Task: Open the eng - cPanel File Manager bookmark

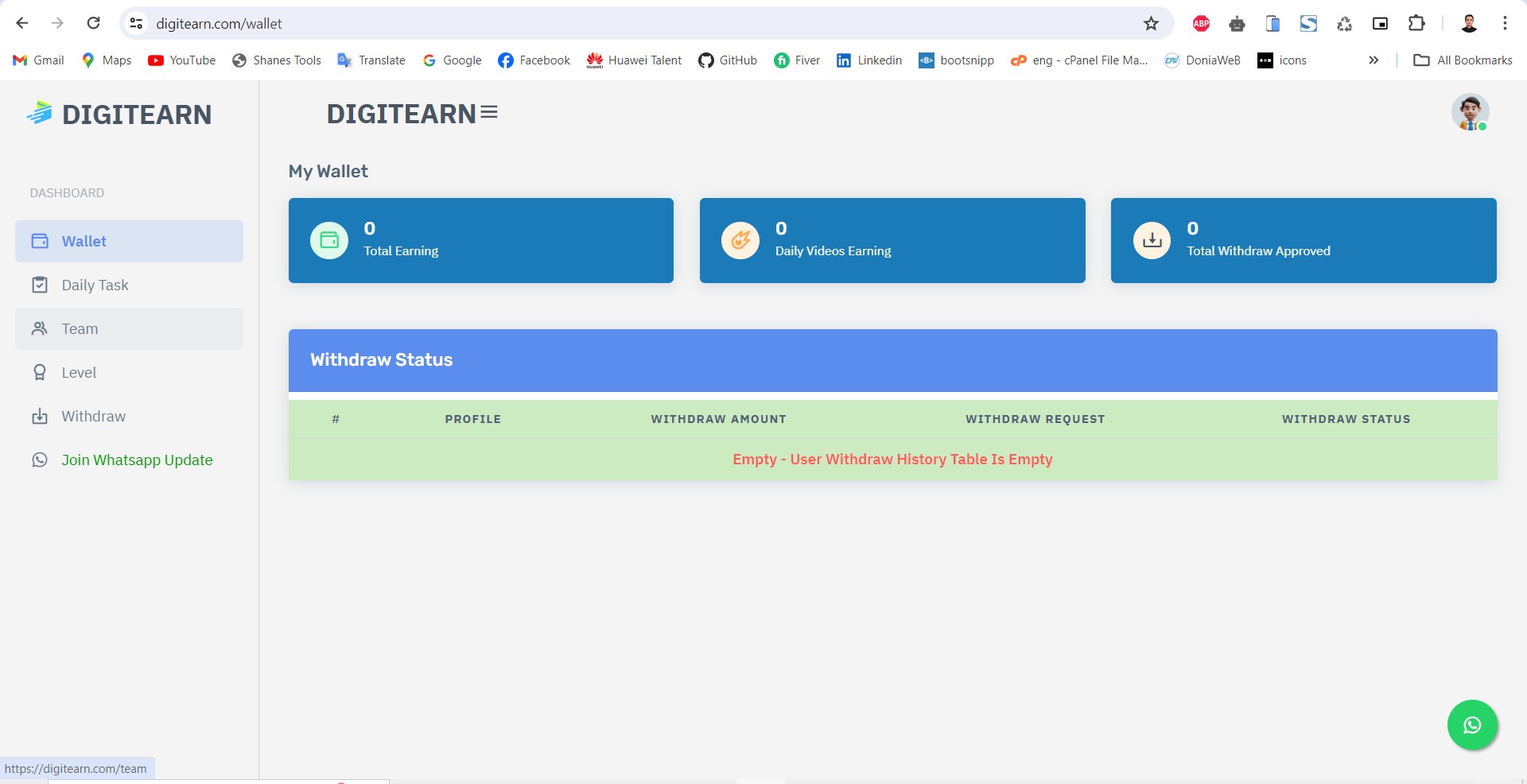Action: coord(1079,60)
